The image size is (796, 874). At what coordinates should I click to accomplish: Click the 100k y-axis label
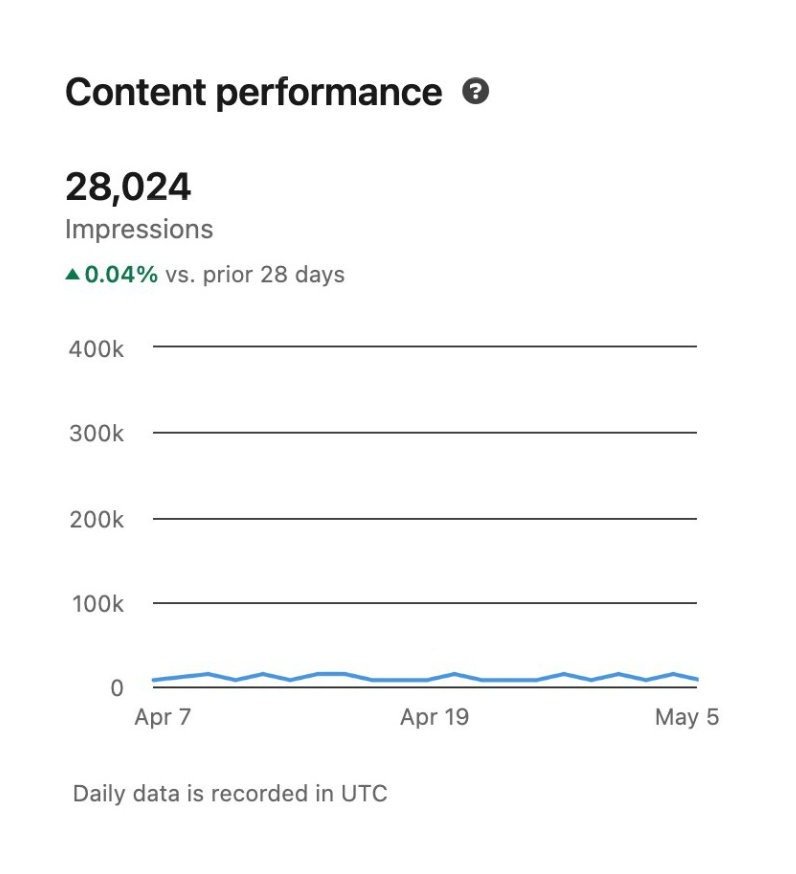pos(96,604)
